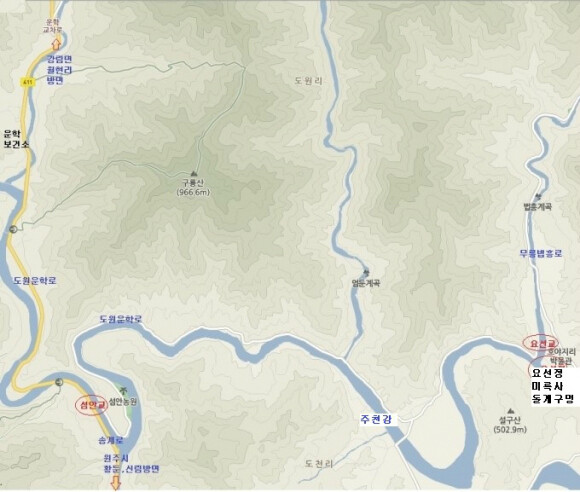580x492 pixels.
Task: Select the 도천리 village label
Action: pyautogui.click(x=319, y=464)
